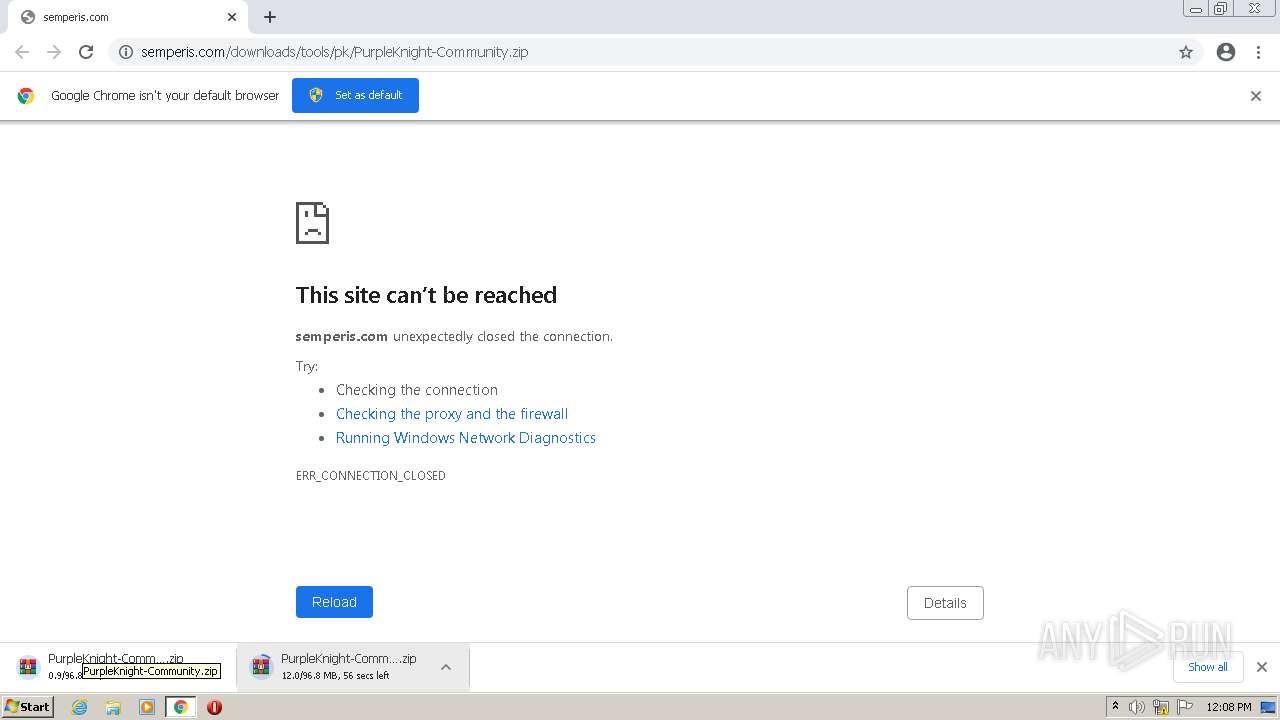Click the sad page error icon
Viewport: 1280px width, 720px height.
pos(312,223)
